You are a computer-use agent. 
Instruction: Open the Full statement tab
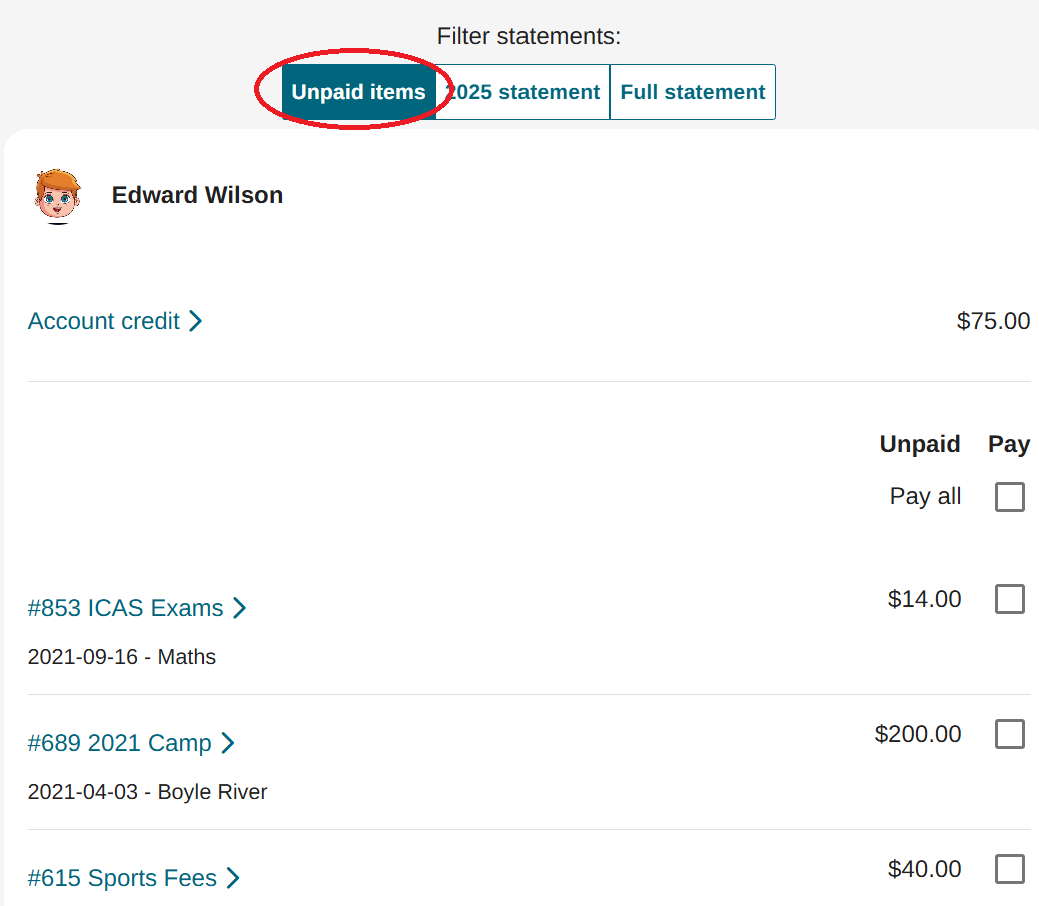[692, 92]
